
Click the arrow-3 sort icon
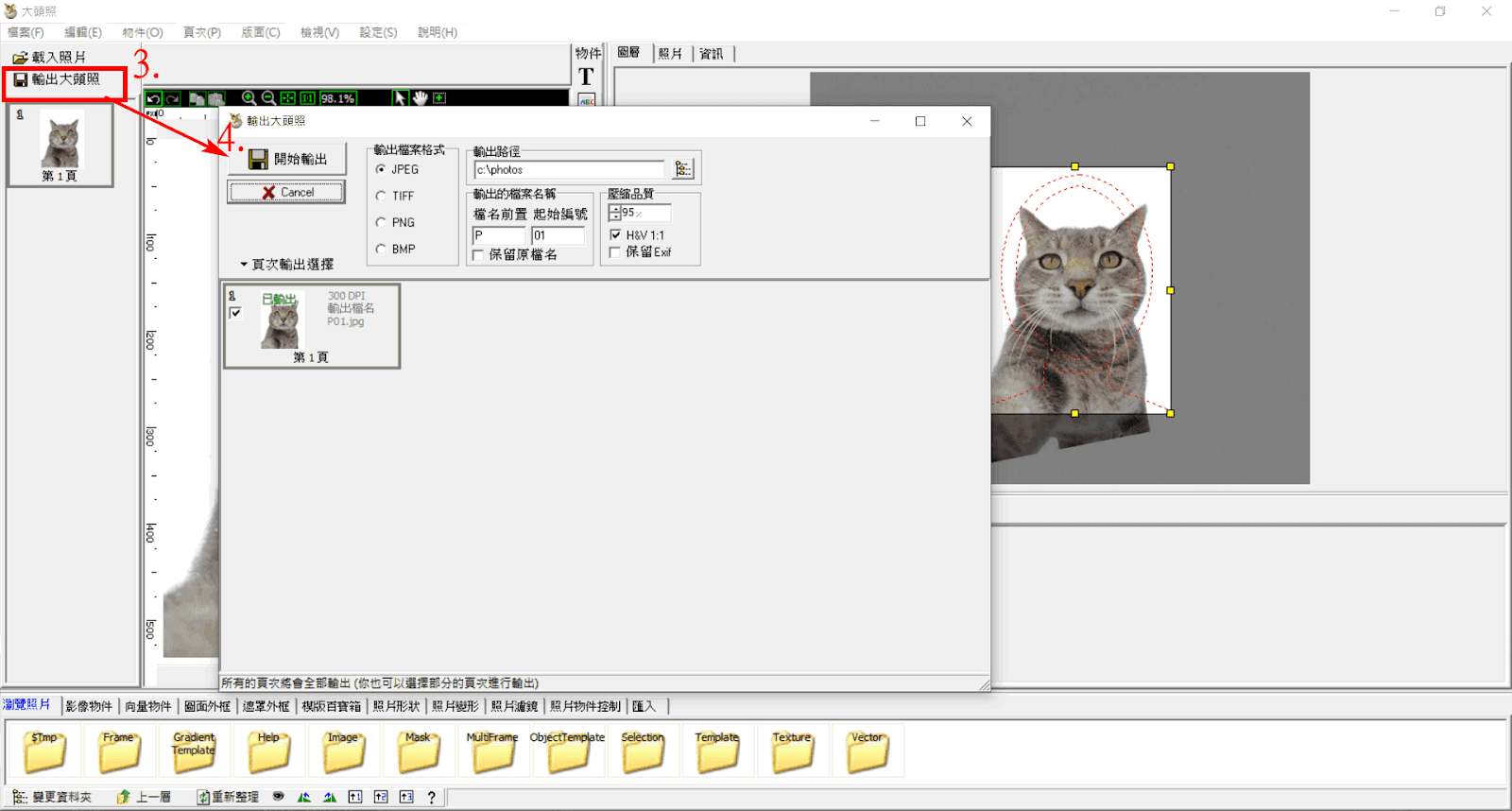405,797
